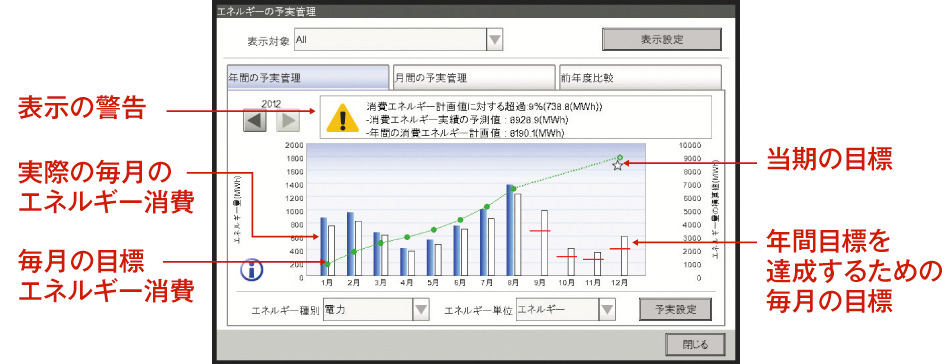Expand the エネルギー種別 電力 dropdown

pos(376,310)
